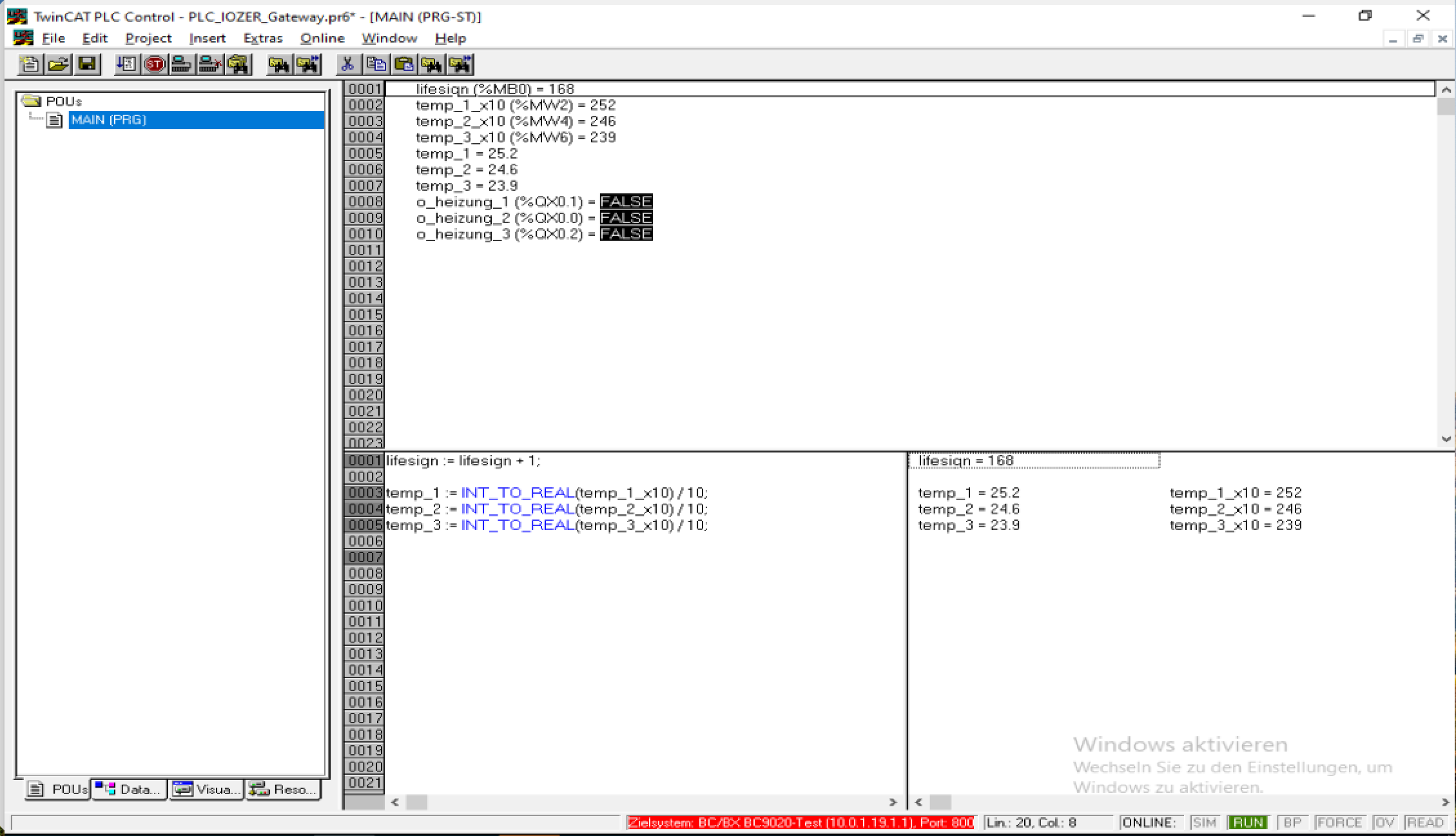
Task: Stop the PLC with the red stop icon
Action: (155, 64)
